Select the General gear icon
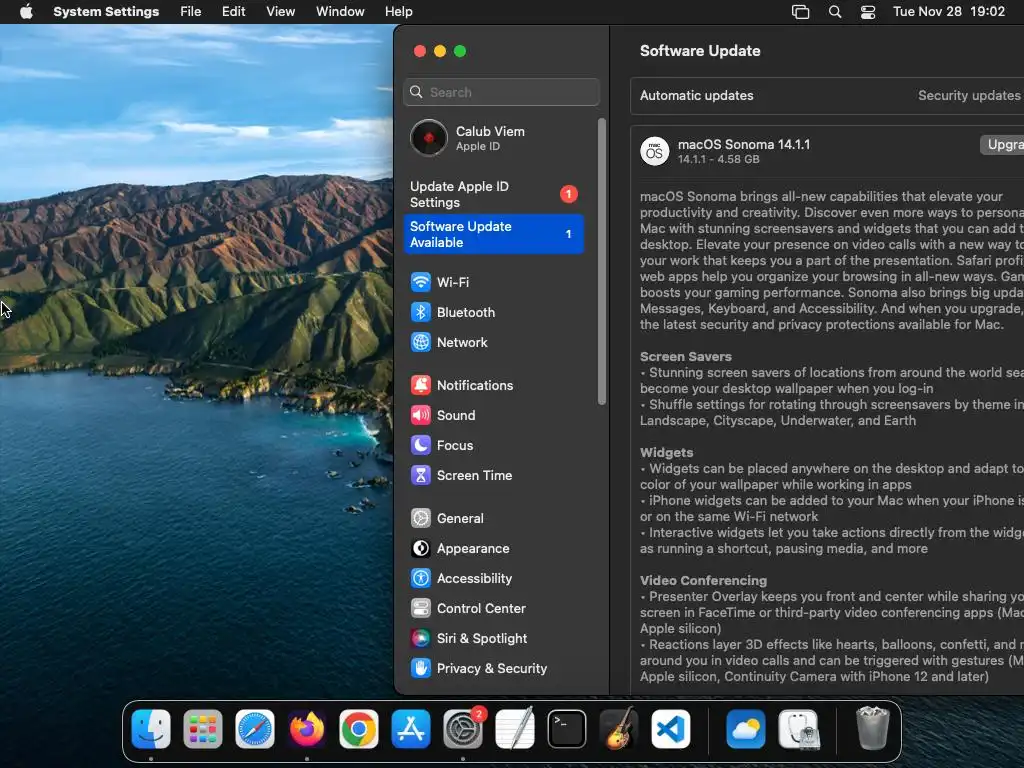 (421, 519)
